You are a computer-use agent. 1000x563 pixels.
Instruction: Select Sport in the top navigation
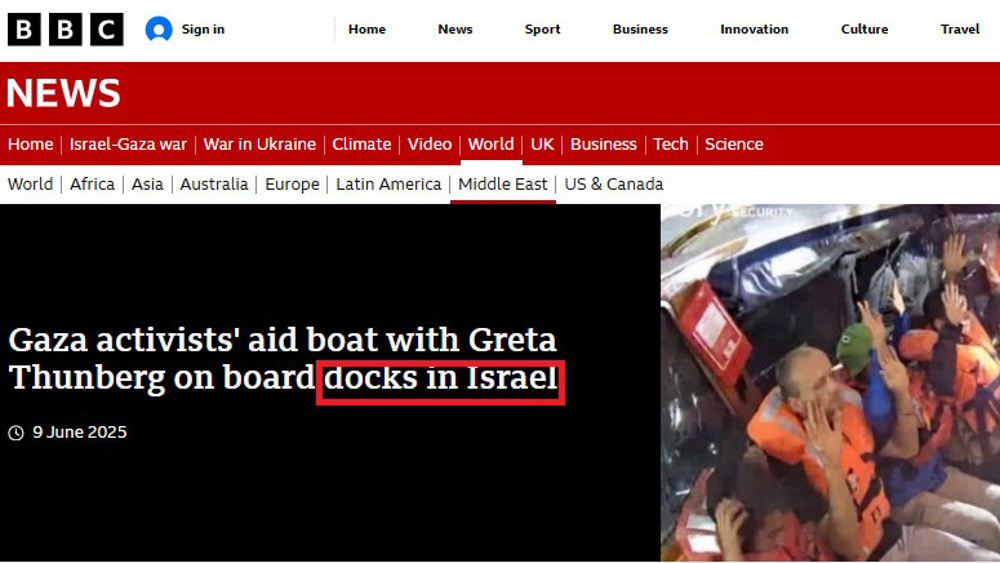(x=542, y=29)
